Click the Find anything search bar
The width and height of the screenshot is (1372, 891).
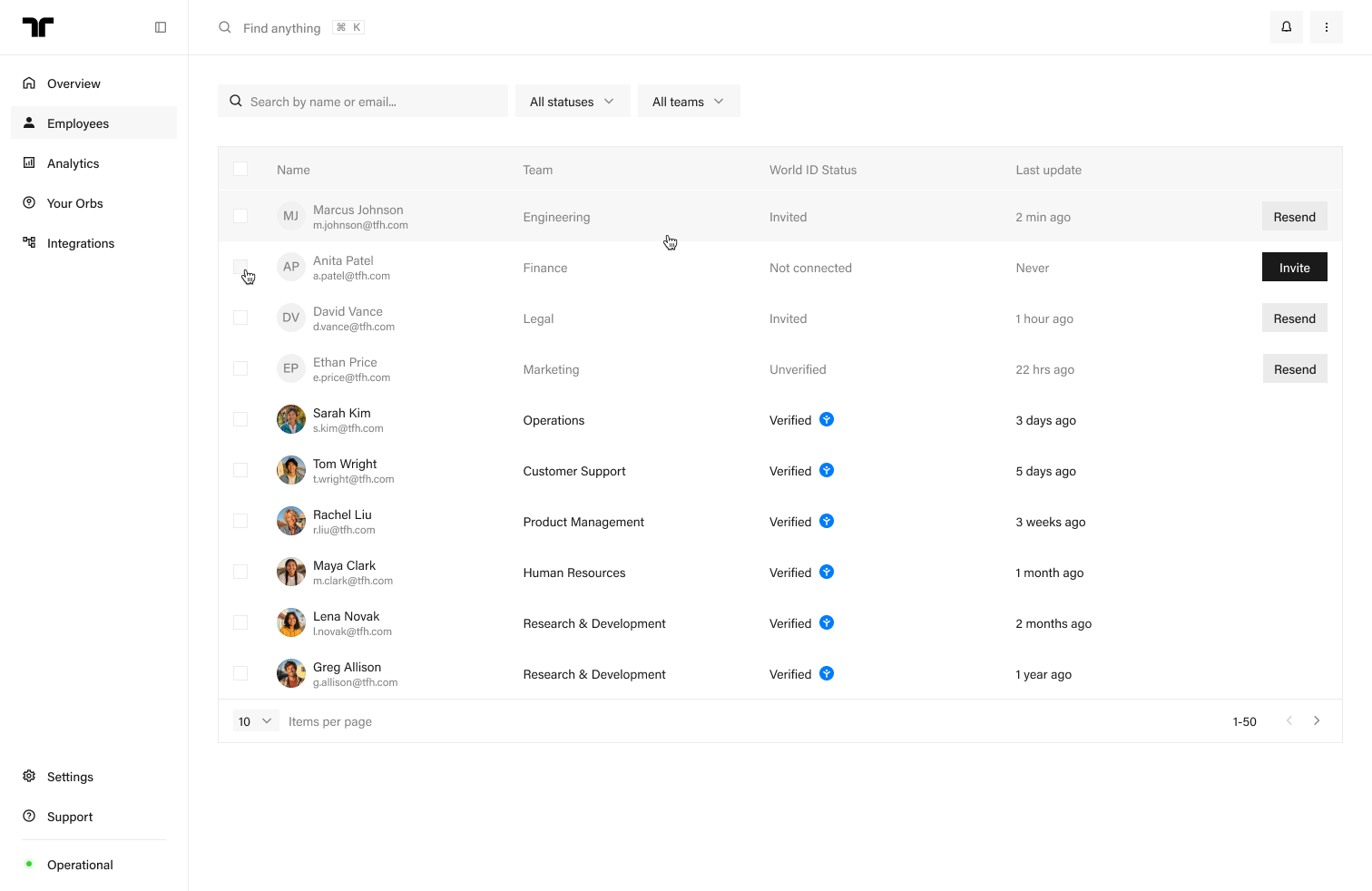291,27
